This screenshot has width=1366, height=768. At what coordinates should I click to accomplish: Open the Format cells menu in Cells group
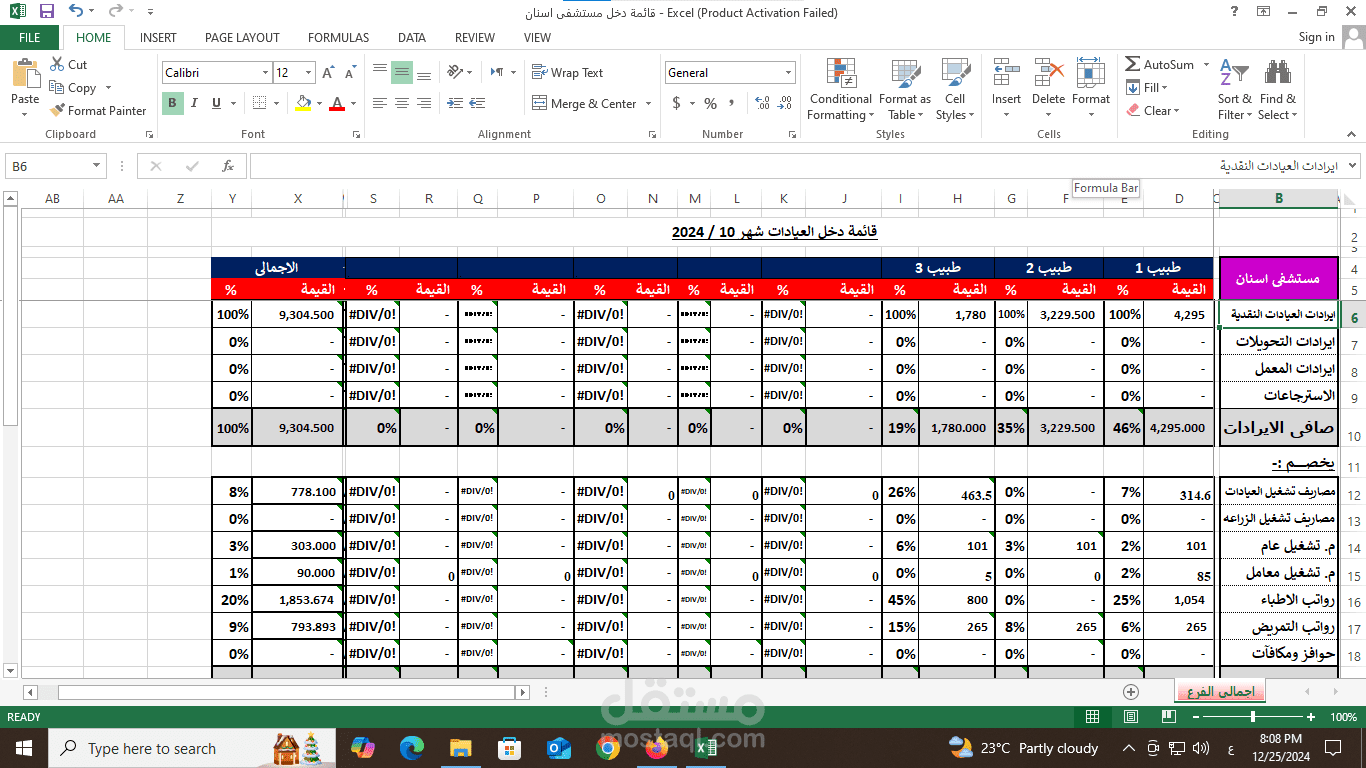[1091, 90]
